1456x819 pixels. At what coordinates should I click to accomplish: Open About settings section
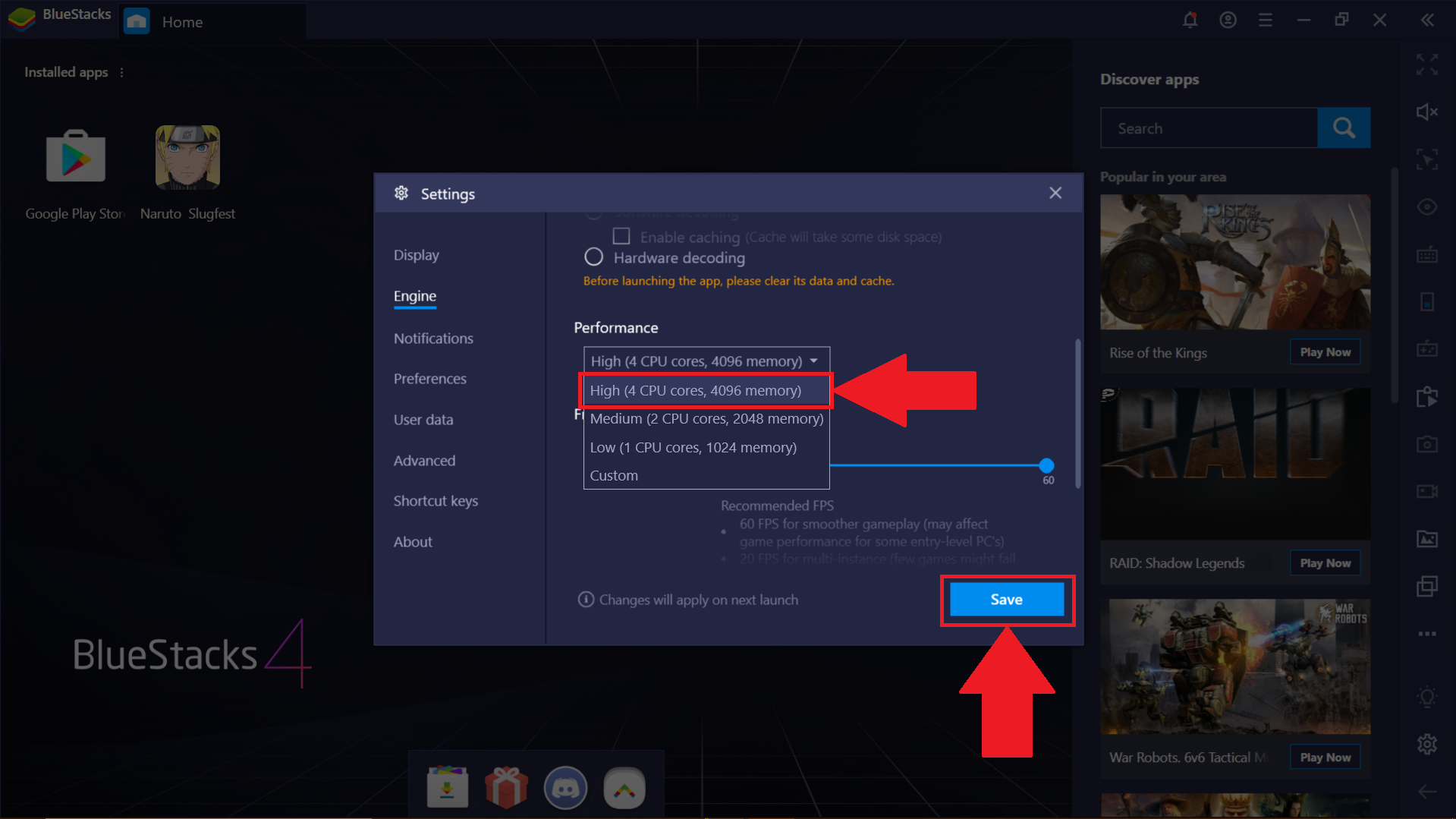point(413,542)
